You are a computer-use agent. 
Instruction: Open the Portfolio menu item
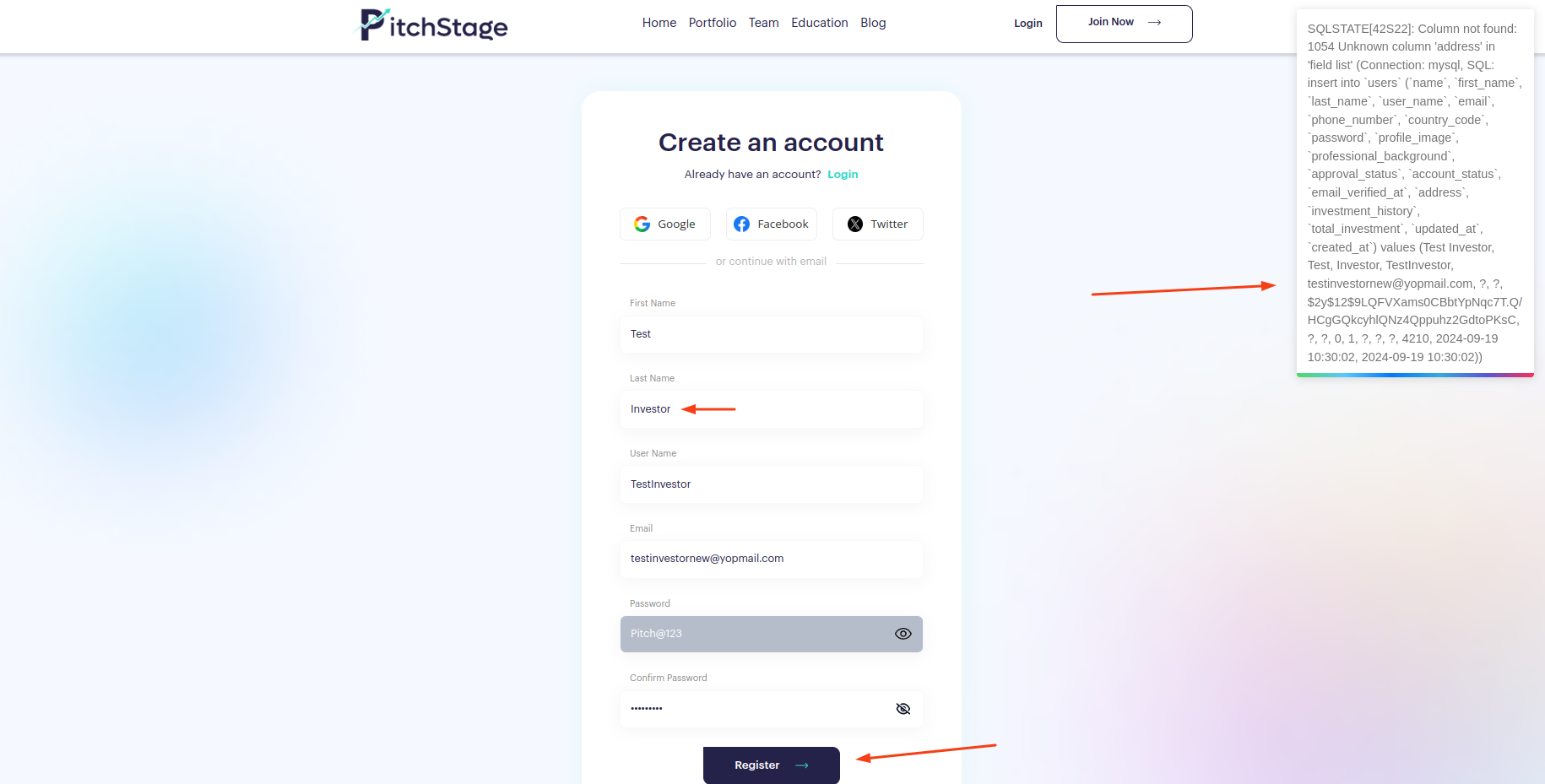pos(713,23)
